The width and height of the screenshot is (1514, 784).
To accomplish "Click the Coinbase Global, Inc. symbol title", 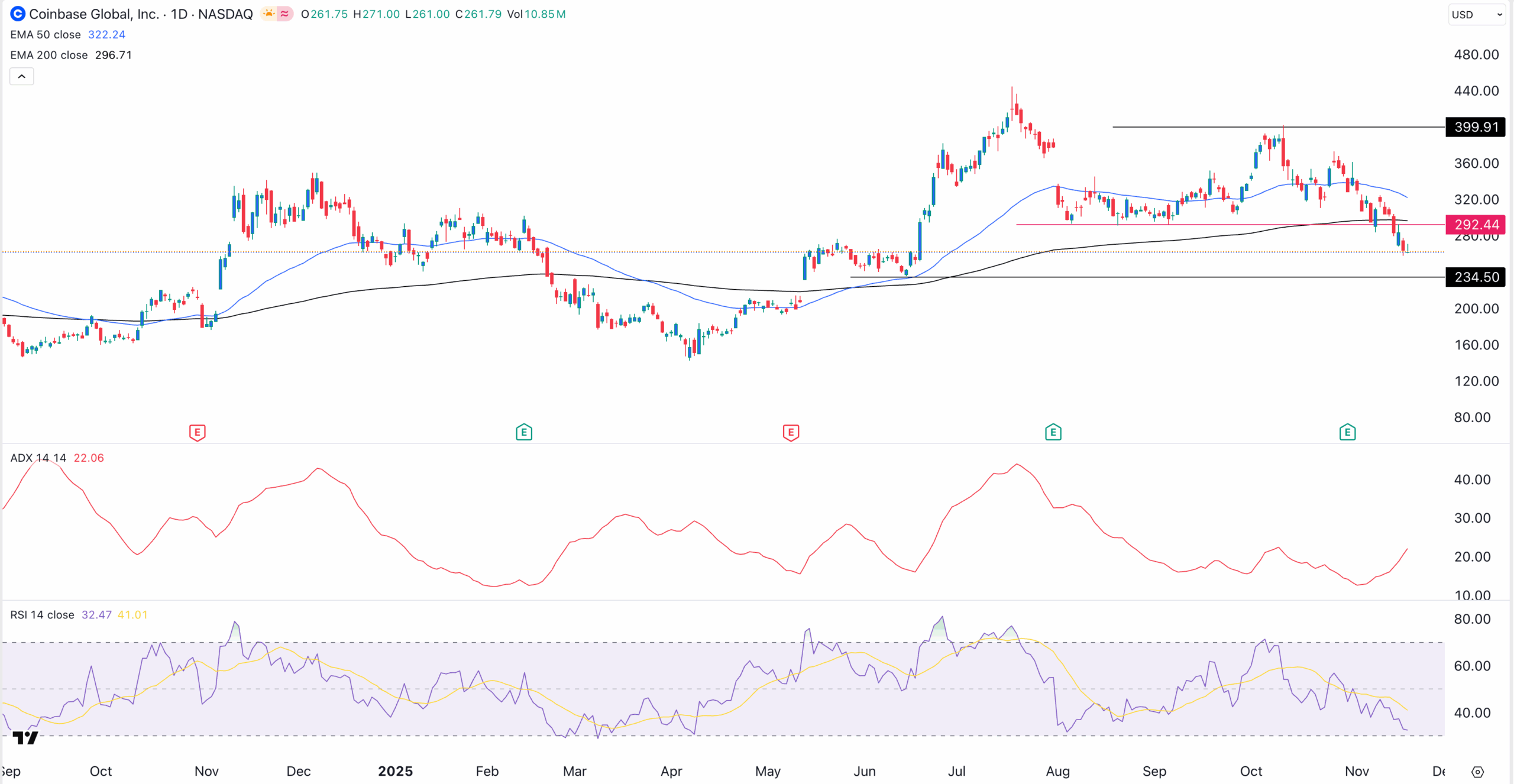I will (95, 14).
